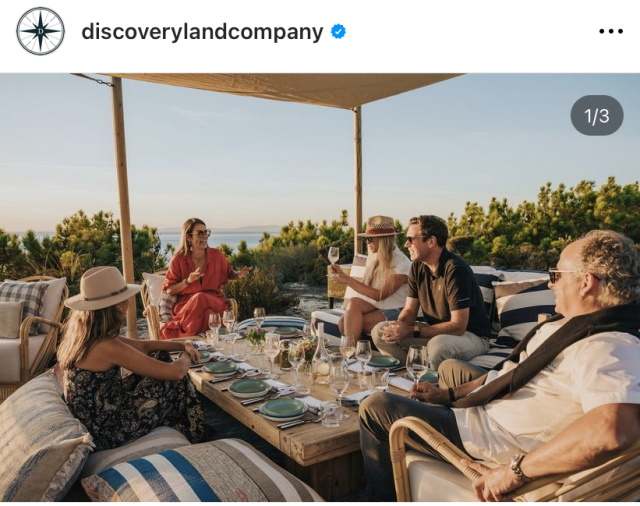Click the wristwatch on the man's arm
This screenshot has width=640, height=506.
tap(518, 468)
